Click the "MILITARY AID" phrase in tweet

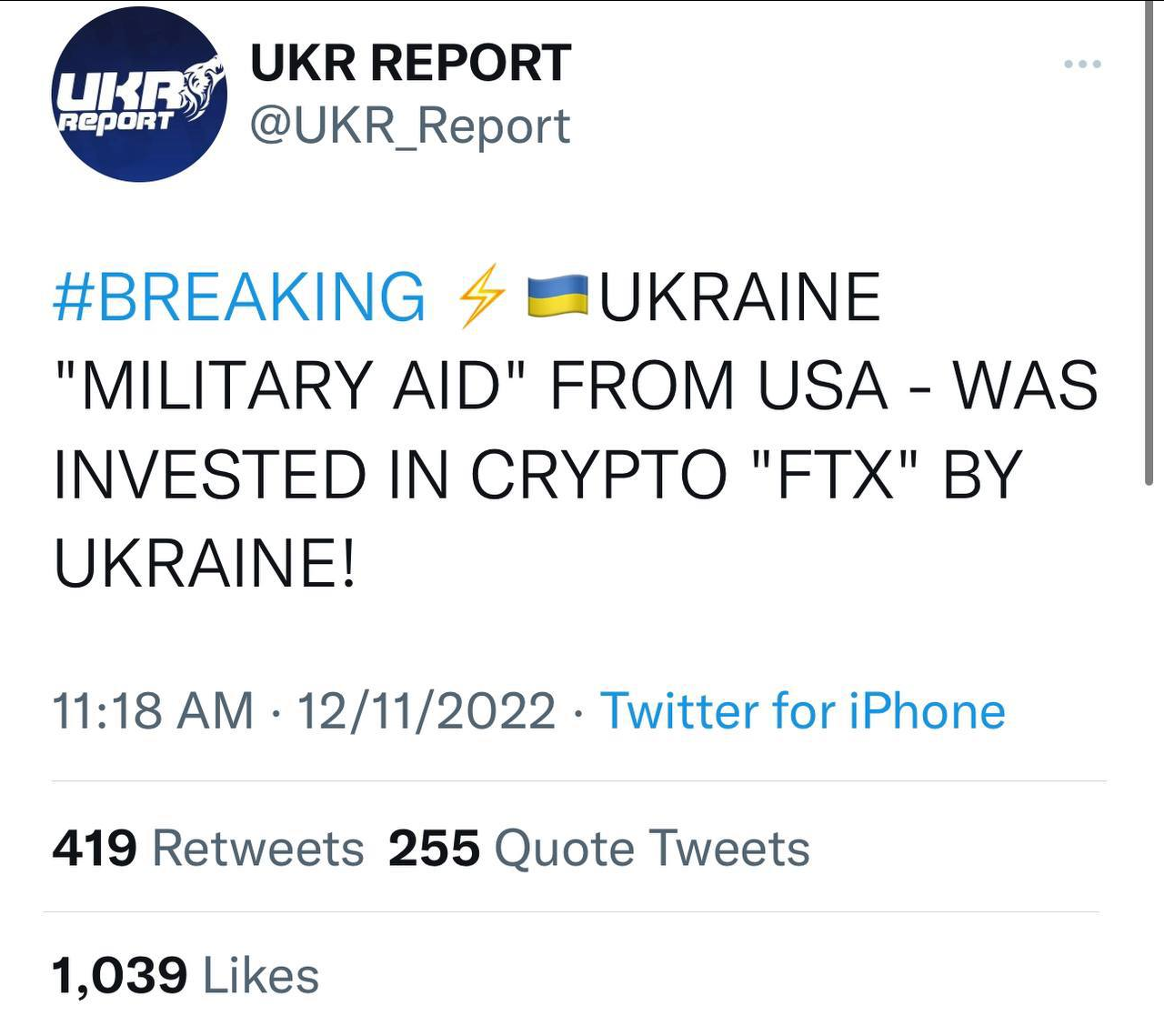coord(291,386)
